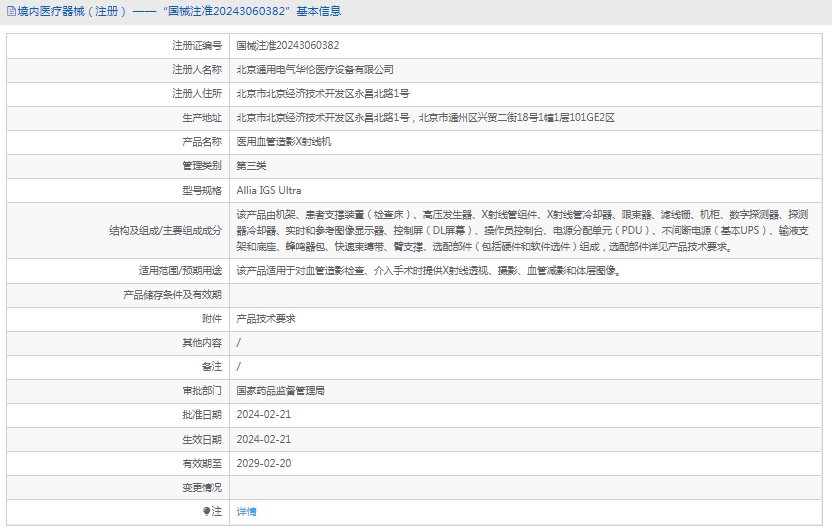Click the 生效日期 value 2024-02-21

pos(264,439)
